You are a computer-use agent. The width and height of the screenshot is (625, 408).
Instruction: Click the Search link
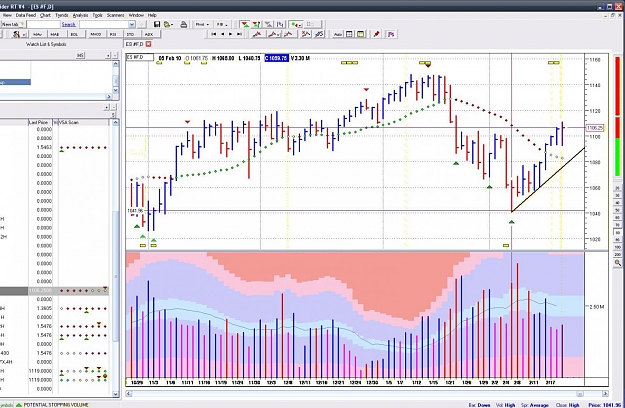coord(69,25)
